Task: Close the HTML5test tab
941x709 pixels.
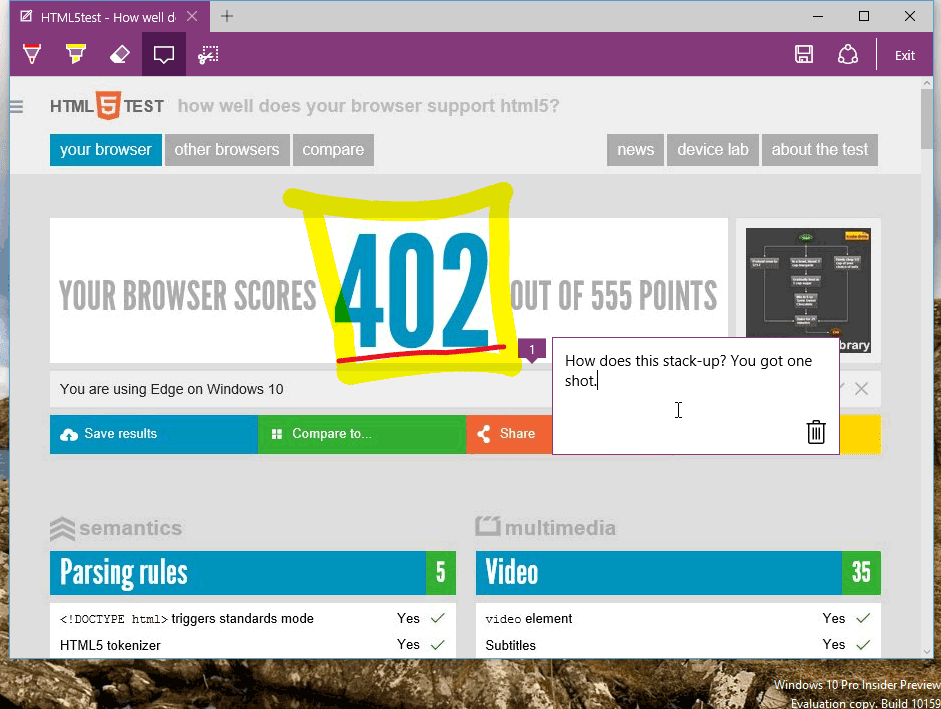Action: click(192, 16)
